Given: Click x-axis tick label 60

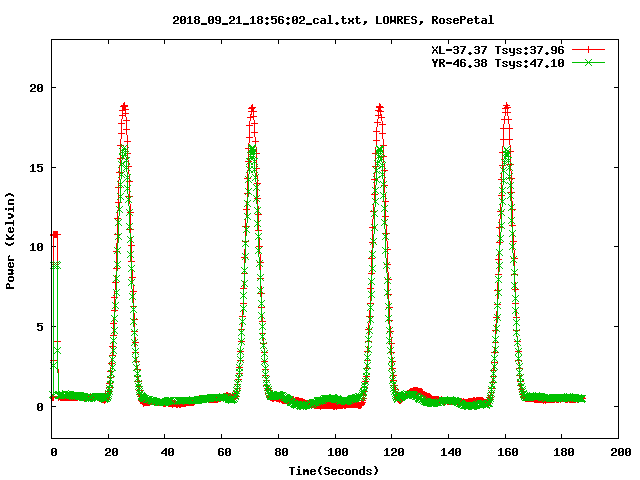Looking at the screenshot, I should tap(224, 452).
